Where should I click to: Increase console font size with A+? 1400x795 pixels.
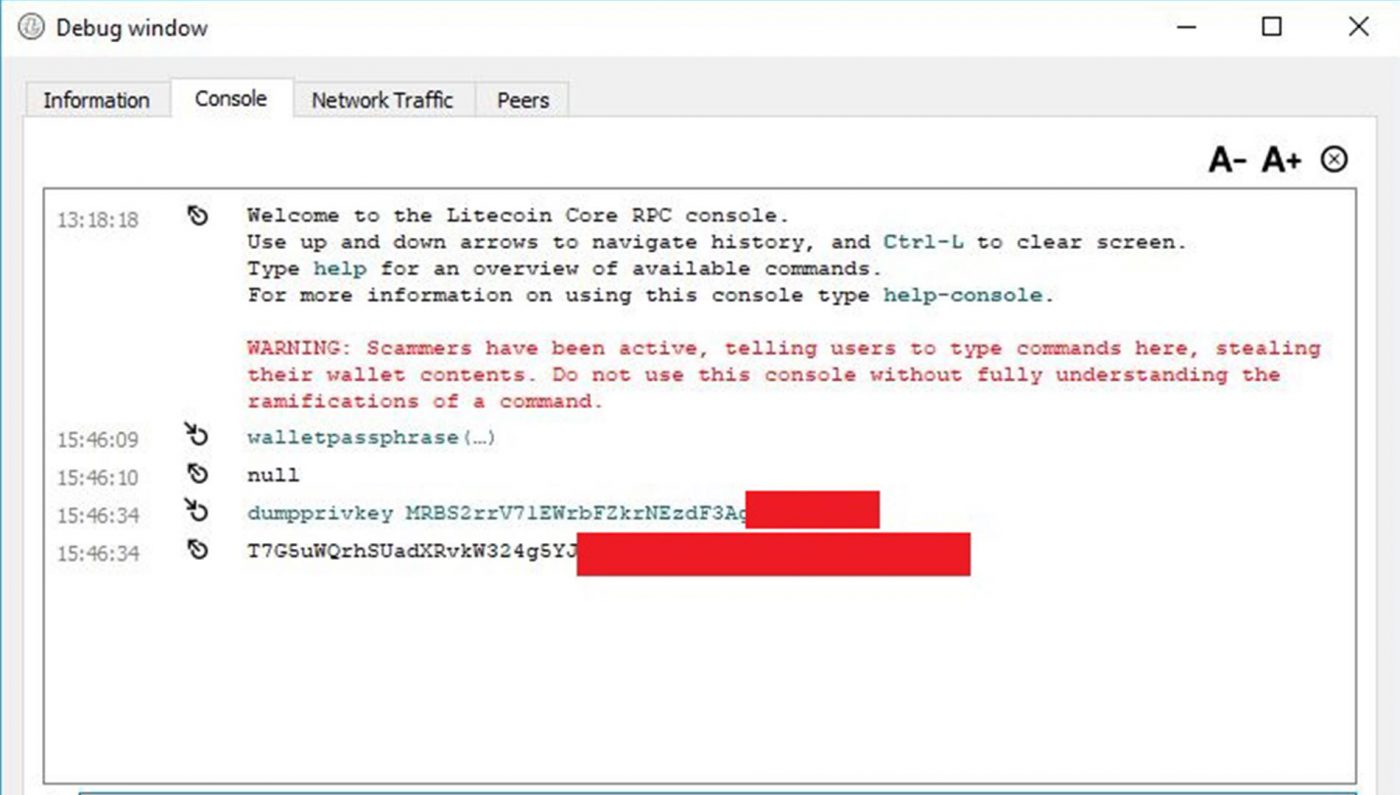pyautogui.click(x=1281, y=160)
